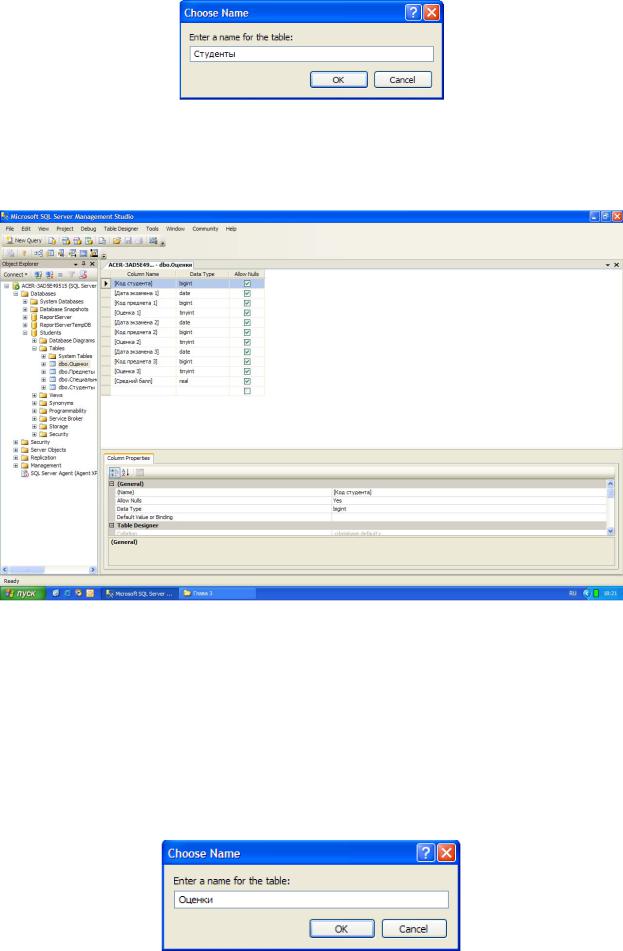Click the Start button пуск on taskbar

[22, 593]
